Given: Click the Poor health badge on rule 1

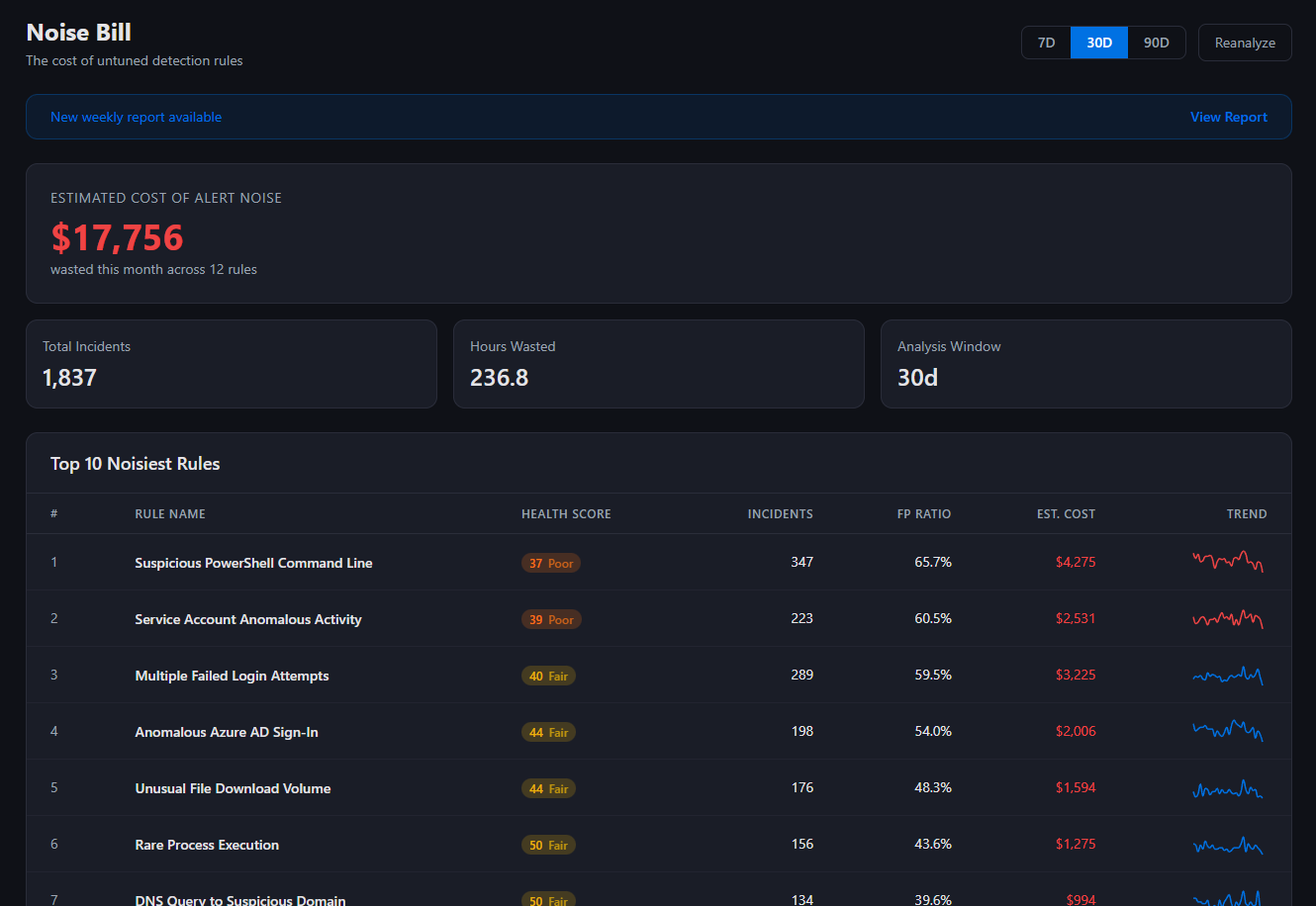Looking at the screenshot, I should click(550, 562).
